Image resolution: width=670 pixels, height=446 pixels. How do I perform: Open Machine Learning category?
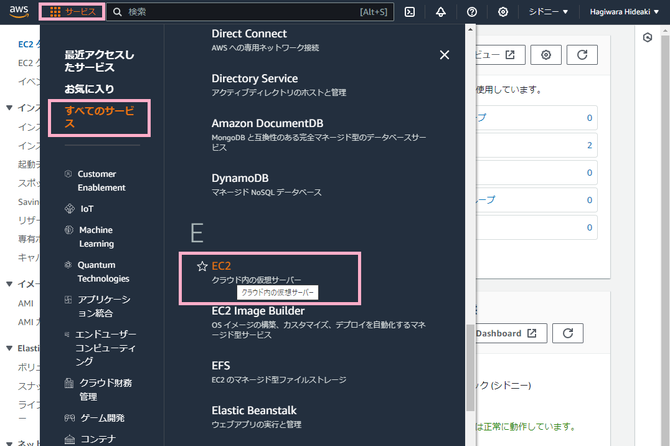pos(96,237)
